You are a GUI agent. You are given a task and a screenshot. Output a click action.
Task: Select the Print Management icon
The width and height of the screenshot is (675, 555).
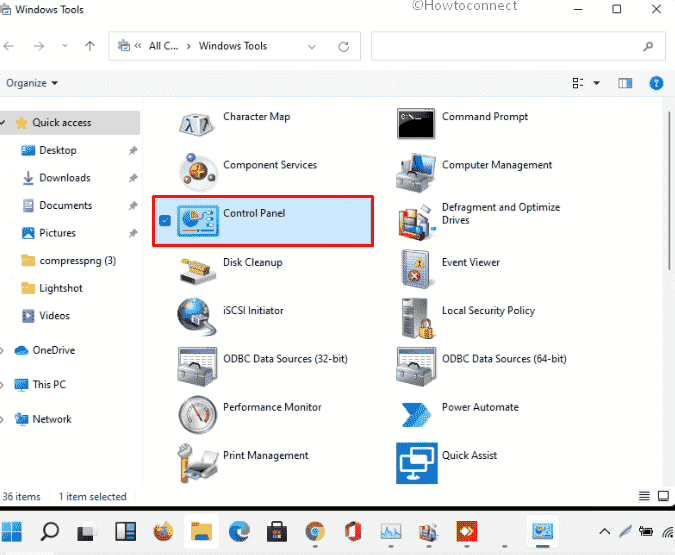click(x=197, y=464)
